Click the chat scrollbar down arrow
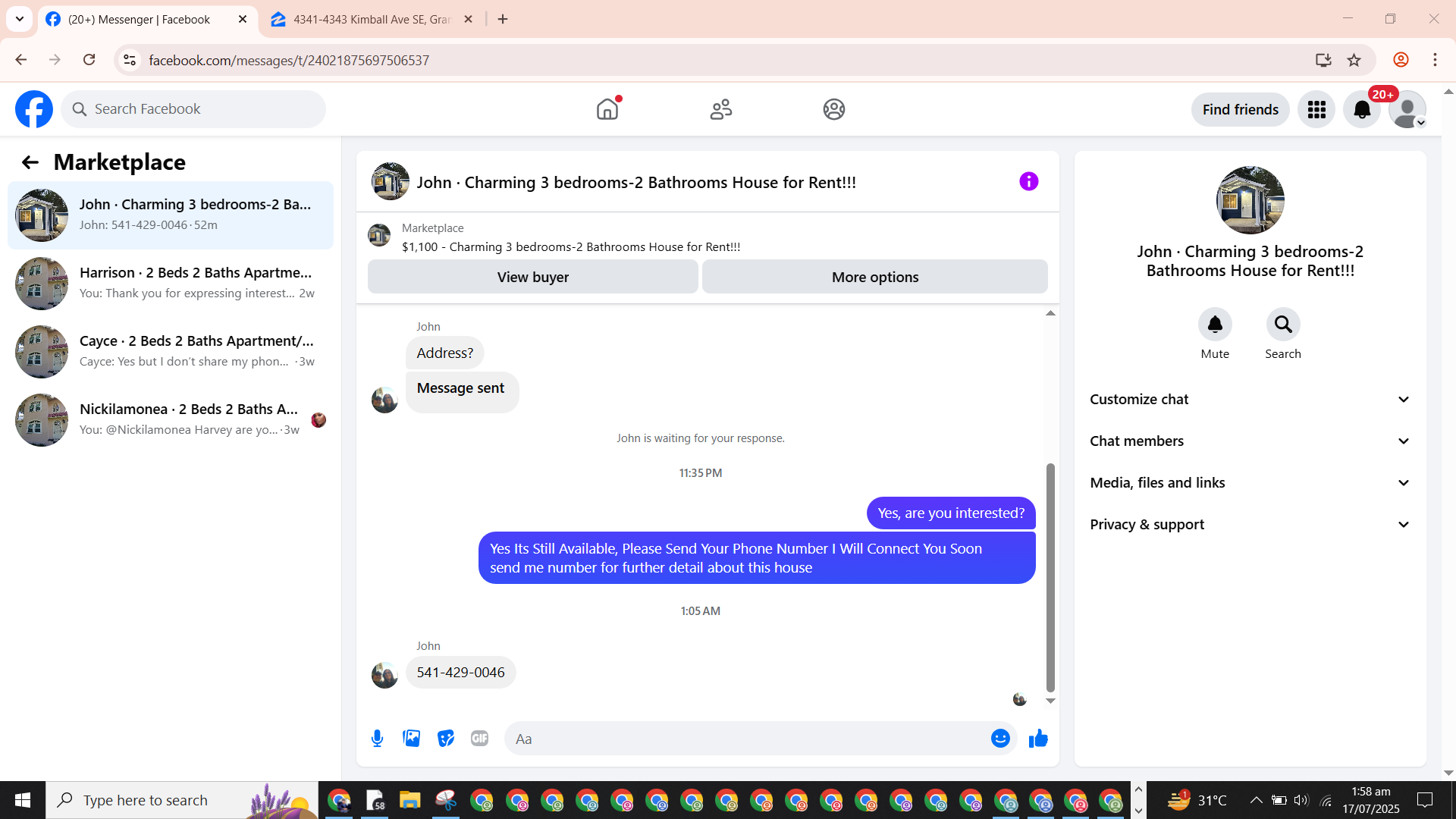The height and width of the screenshot is (819, 1456). (x=1050, y=701)
